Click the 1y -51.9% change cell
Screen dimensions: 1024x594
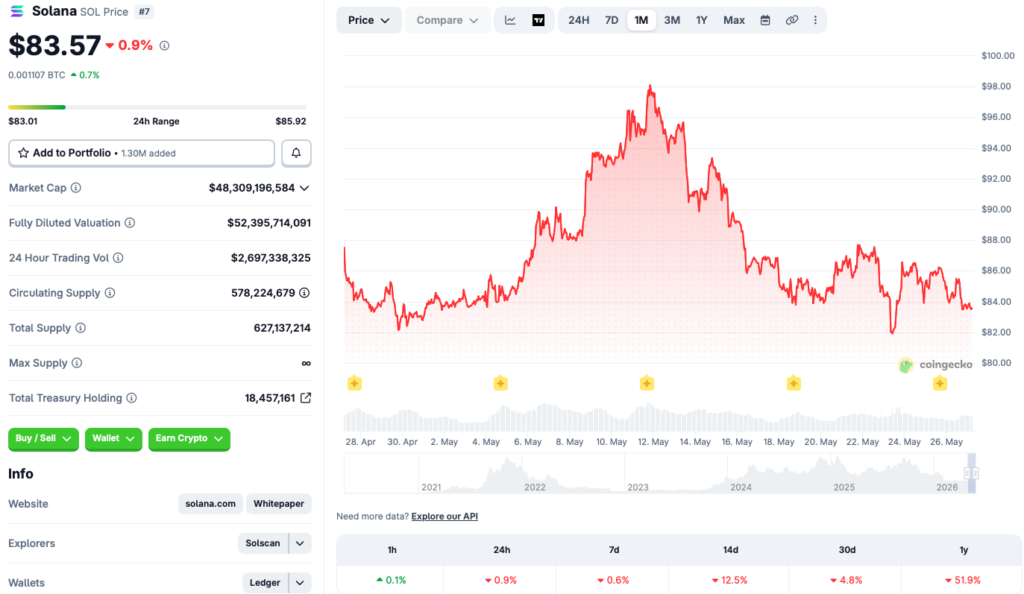(963, 580)
